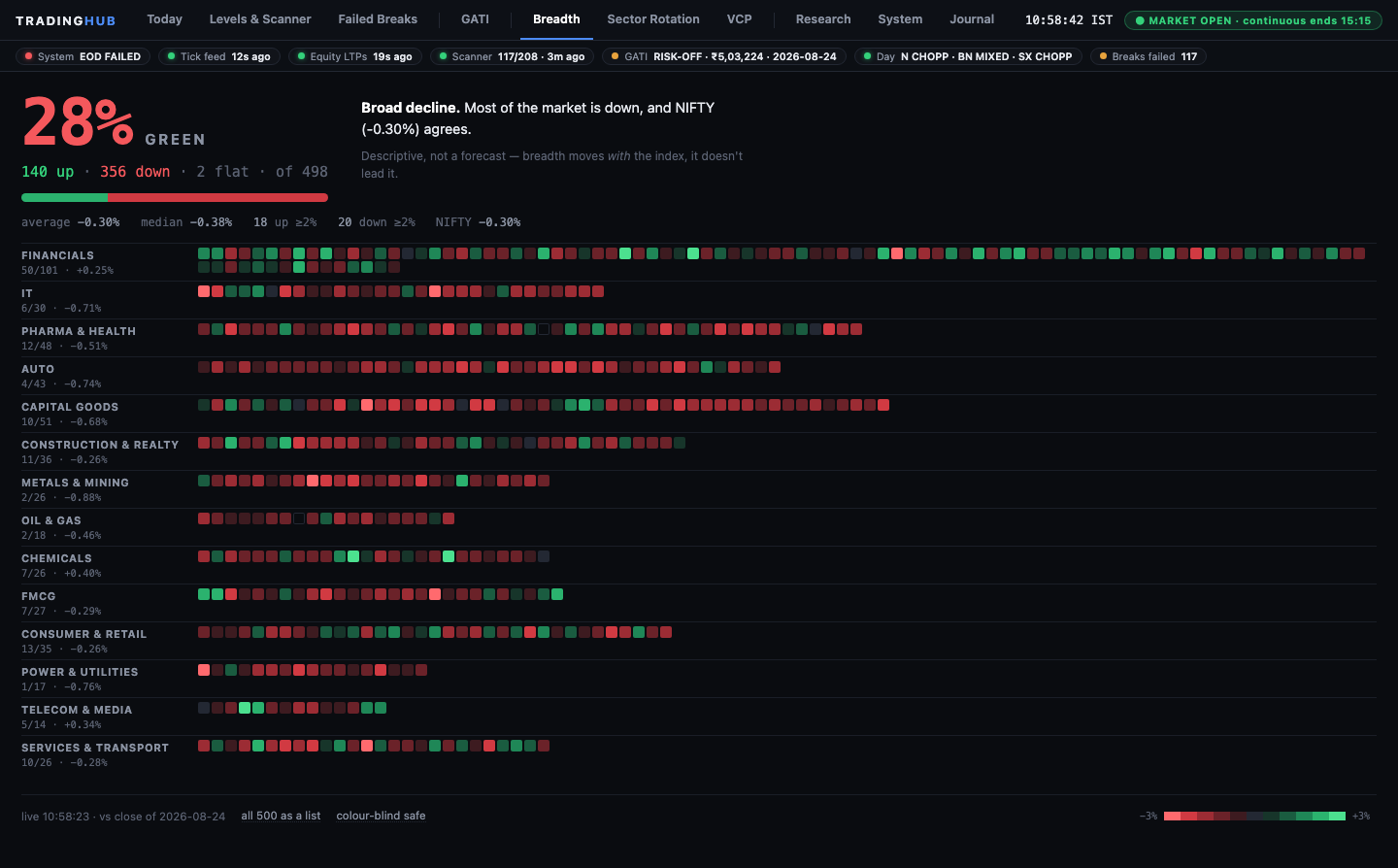
Task: Select the POWER & UTILITIES sector label
Action: pos(80,672)
